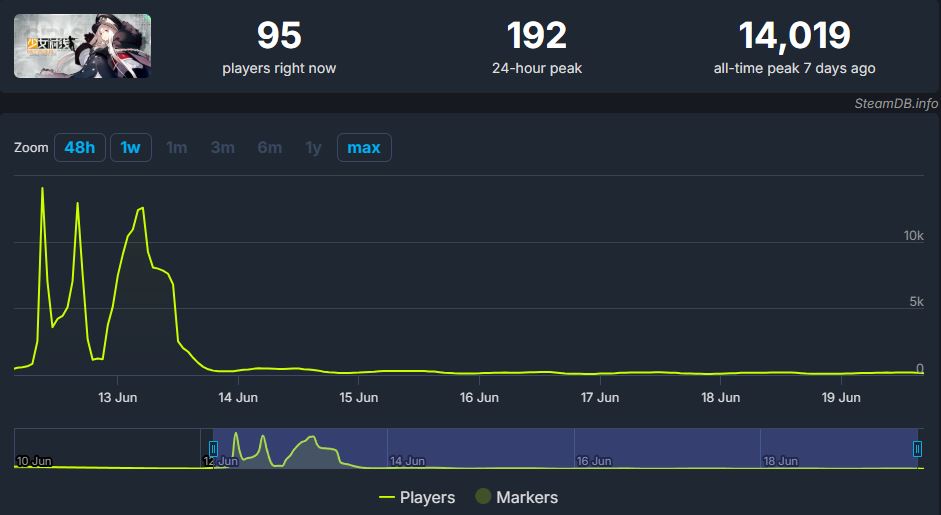Choose the 6m zoom option
941x515 pixels.
coord(269,148)
